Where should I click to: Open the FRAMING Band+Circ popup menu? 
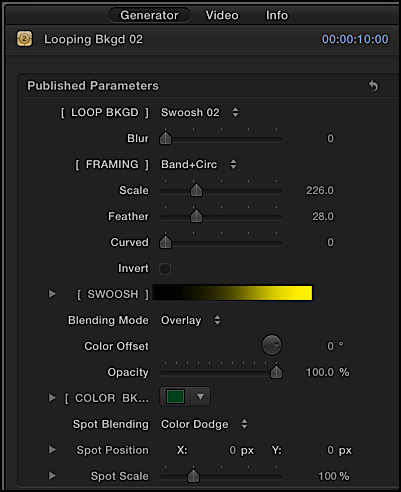[x=199, y=164]
